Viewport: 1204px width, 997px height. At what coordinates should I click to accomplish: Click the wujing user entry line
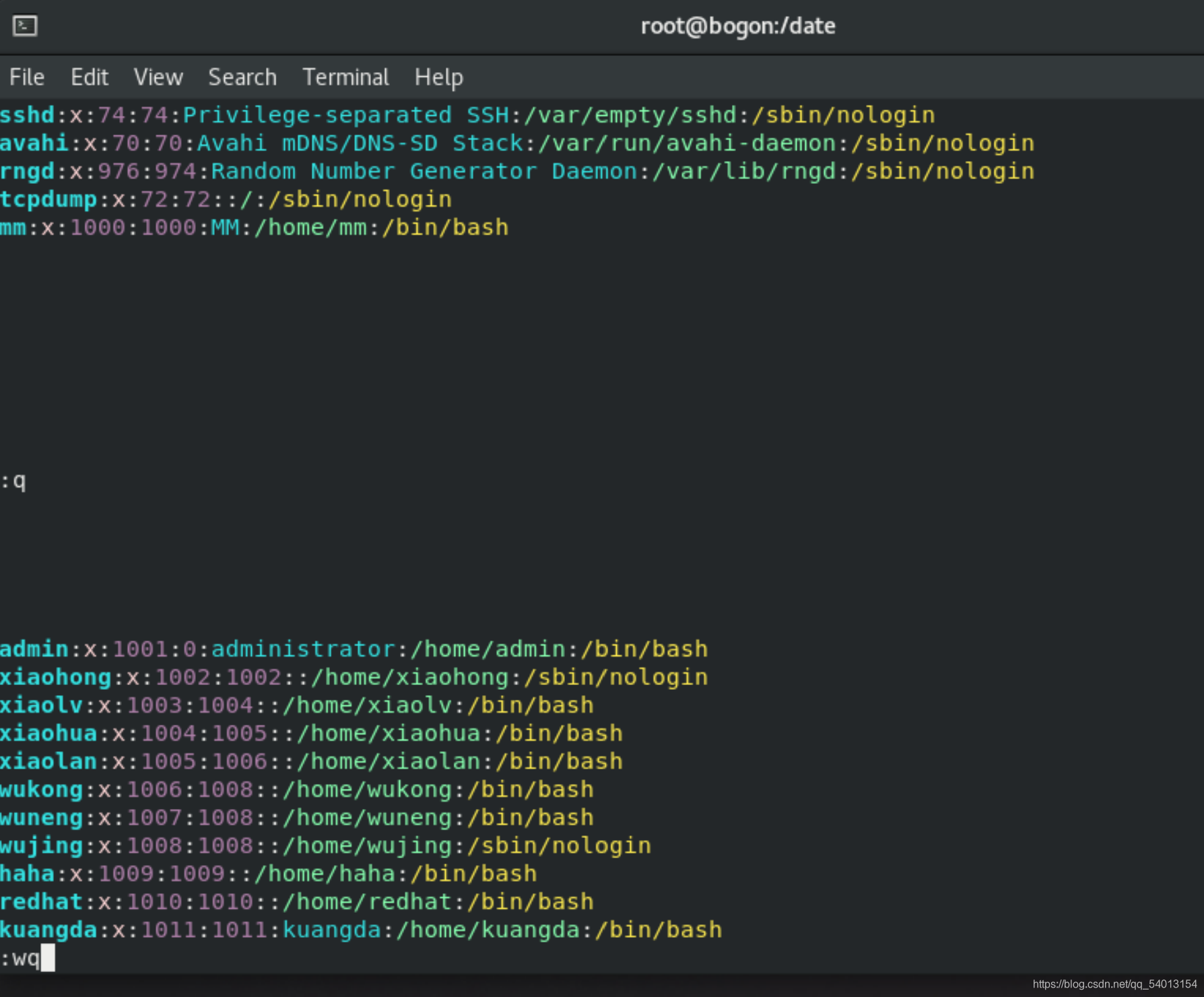(x=326, y=846)
